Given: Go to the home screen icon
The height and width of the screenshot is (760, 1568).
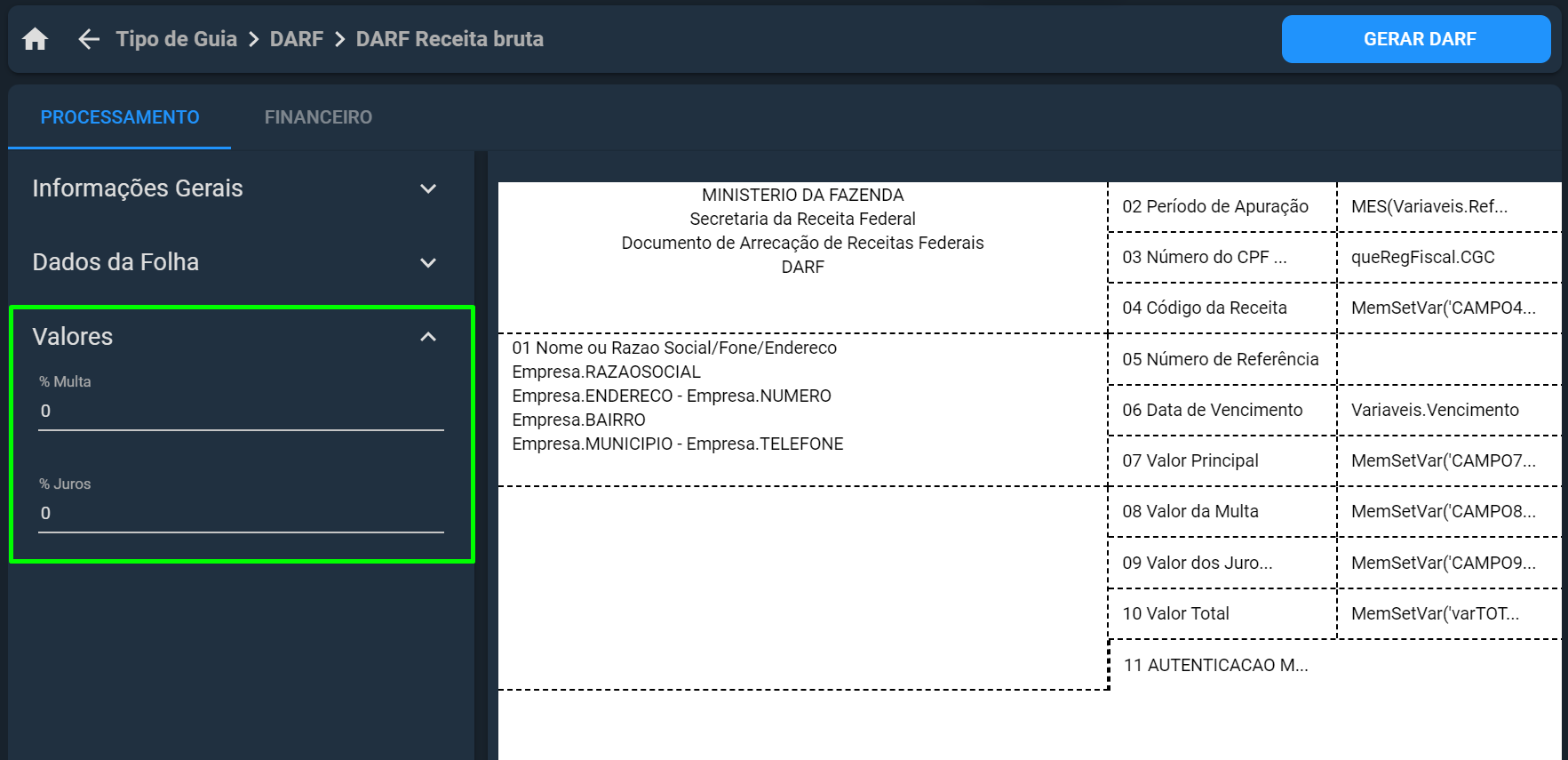Looking at the screenshot, I should pos(36,39).
